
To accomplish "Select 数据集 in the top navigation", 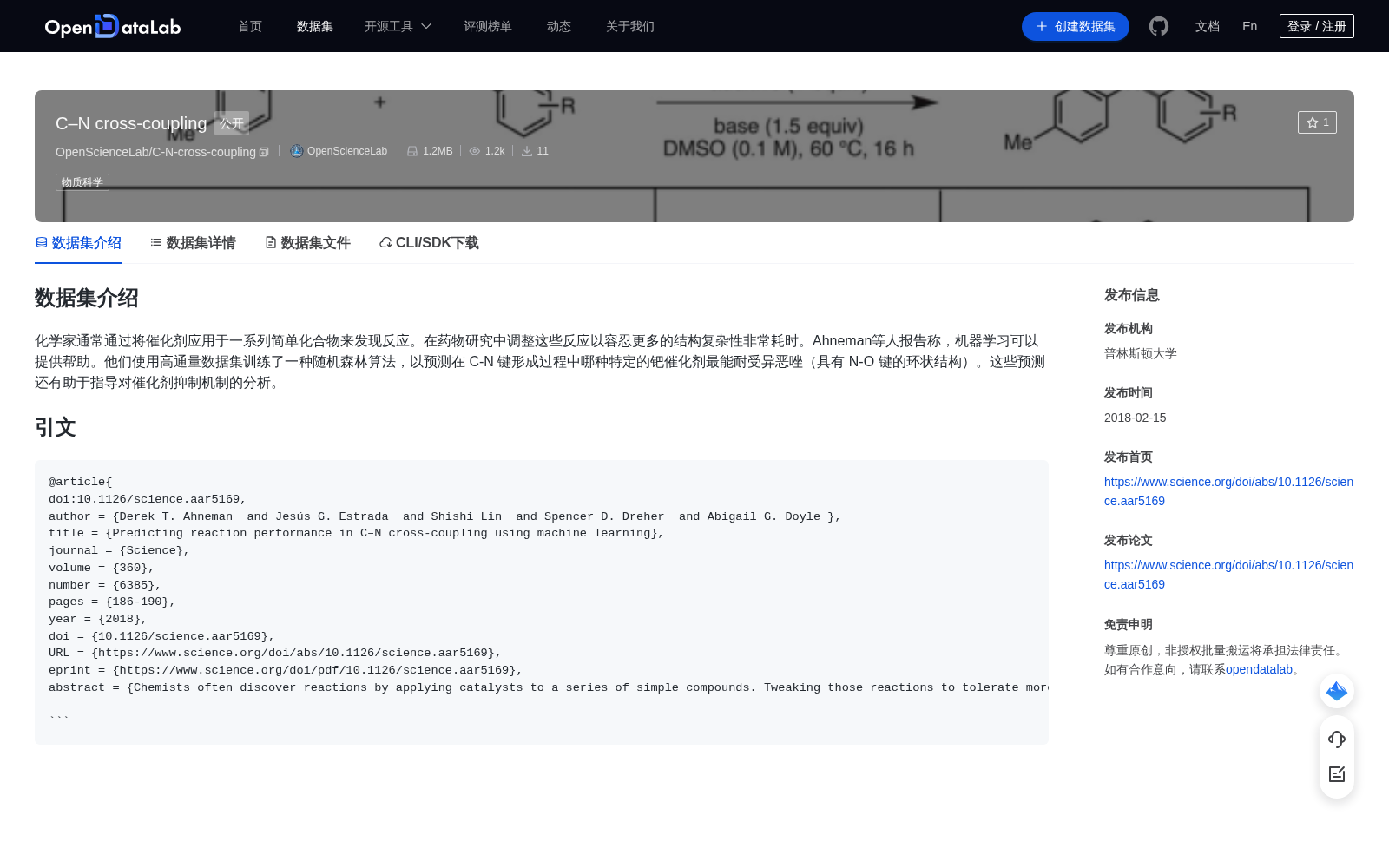I will point(315,26).
